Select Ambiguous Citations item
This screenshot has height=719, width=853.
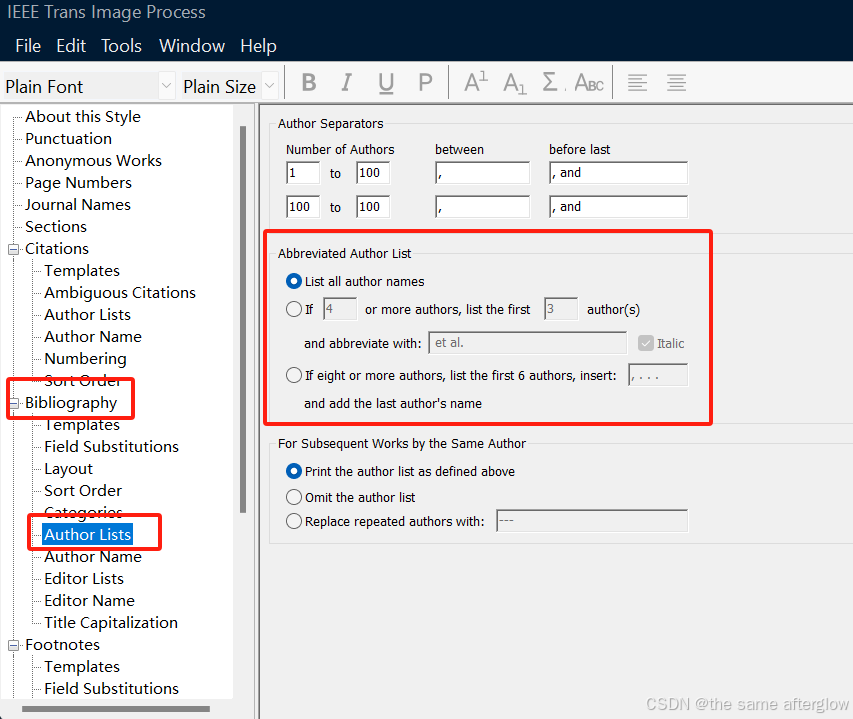(x=120, y=293)
